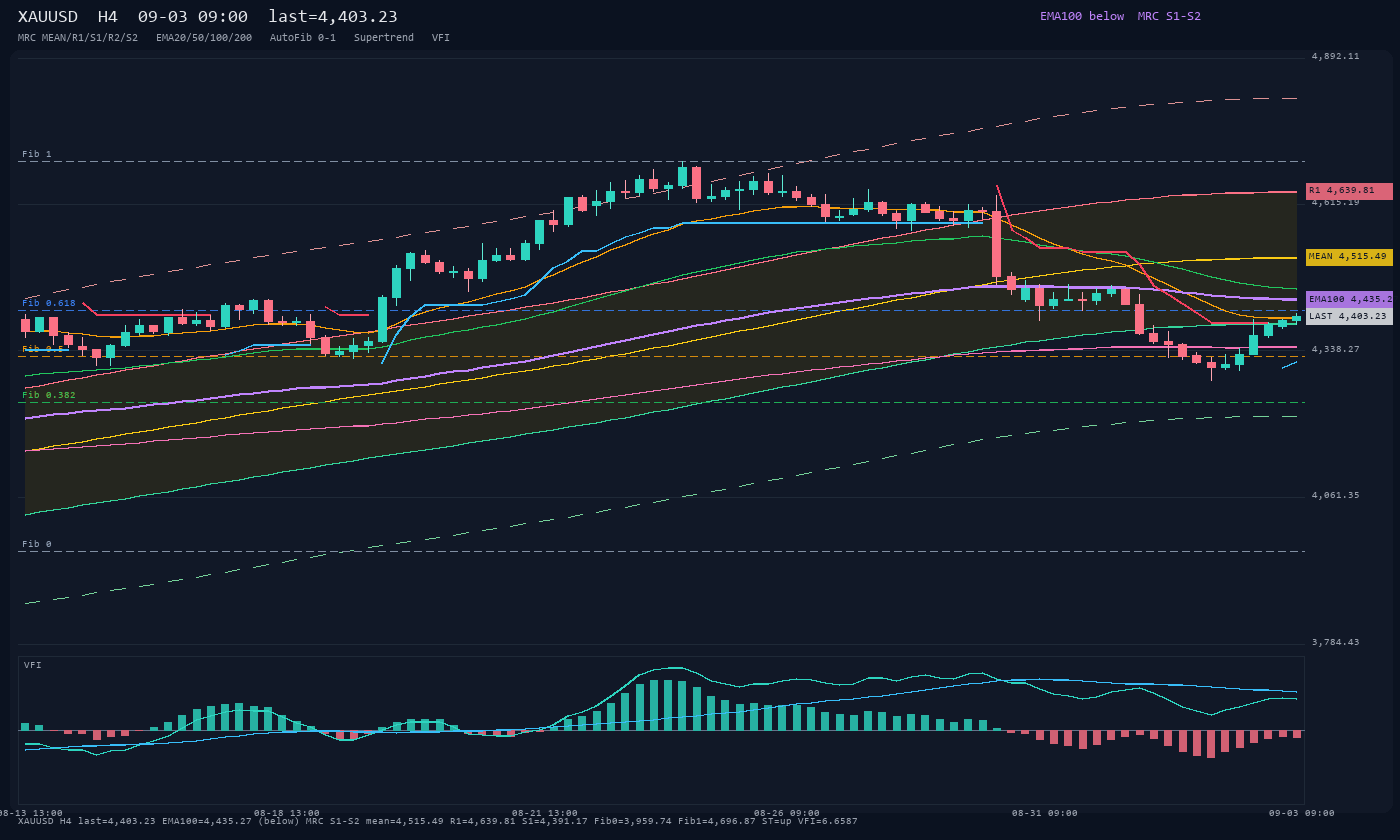Select the Fib 0.382 level label
Screen dimensions: 1400x840
point(49,395)
